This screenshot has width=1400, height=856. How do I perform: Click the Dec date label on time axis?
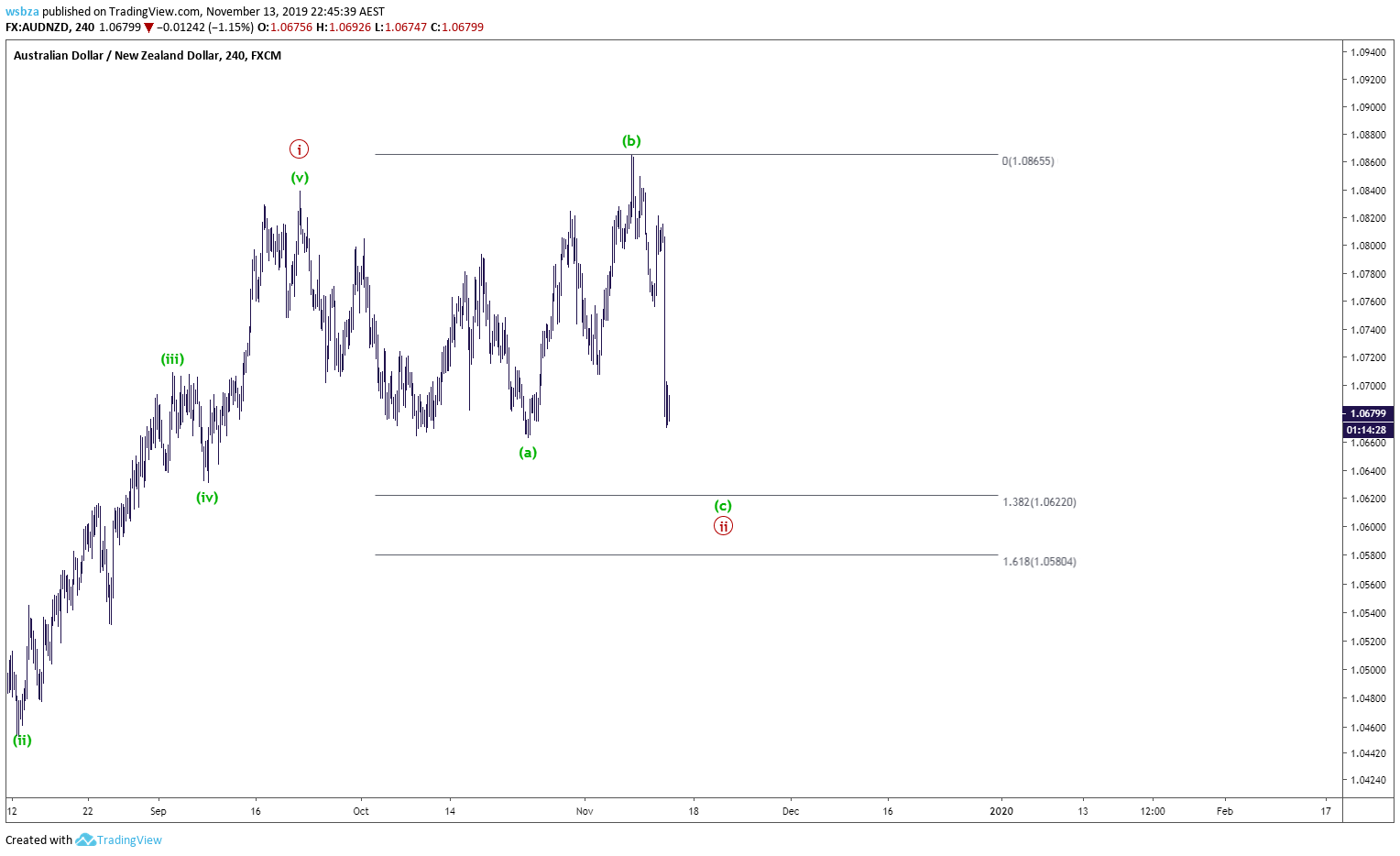791,811
